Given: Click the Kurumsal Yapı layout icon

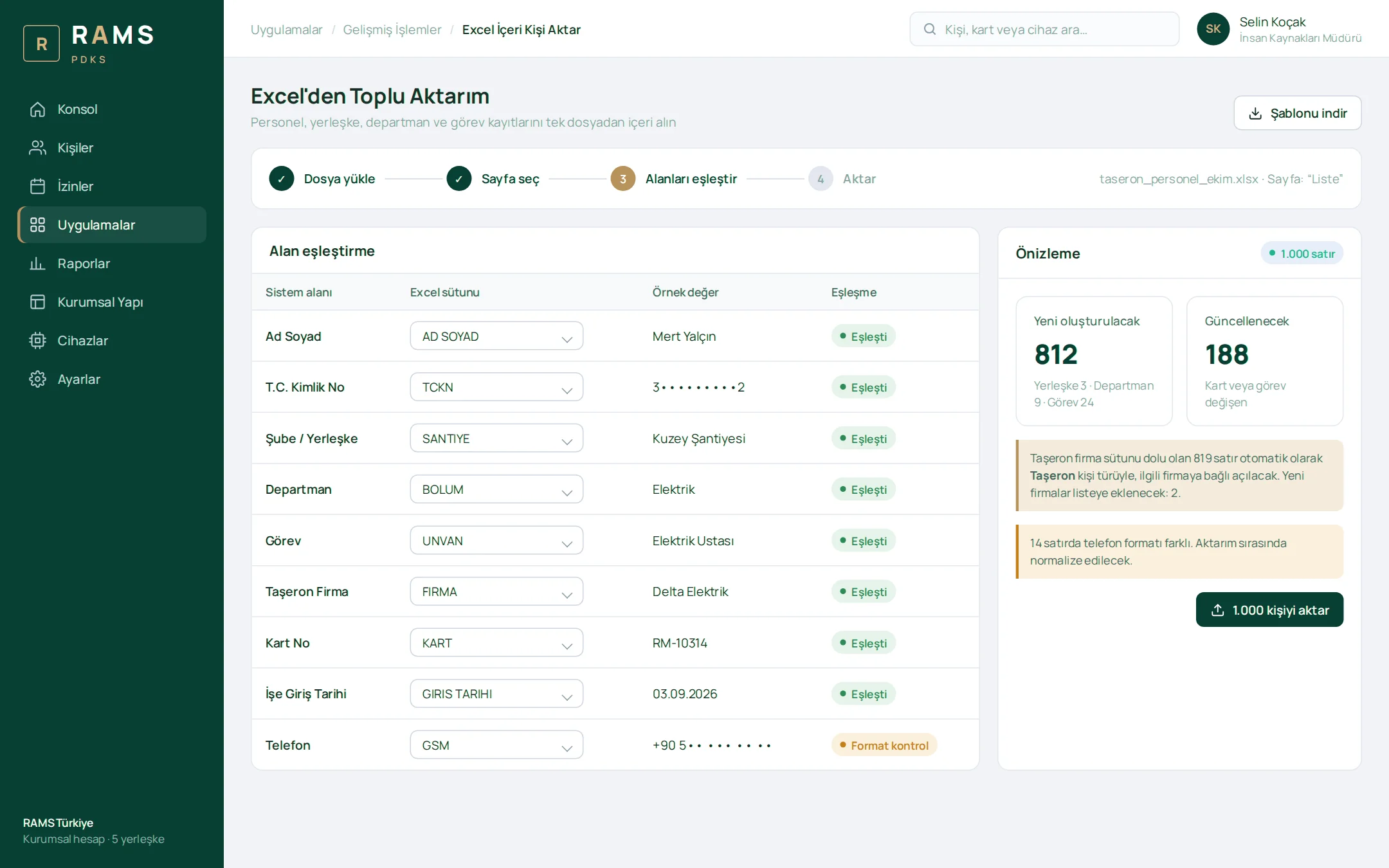Looking at the screenshot, I should click(37, 302).
